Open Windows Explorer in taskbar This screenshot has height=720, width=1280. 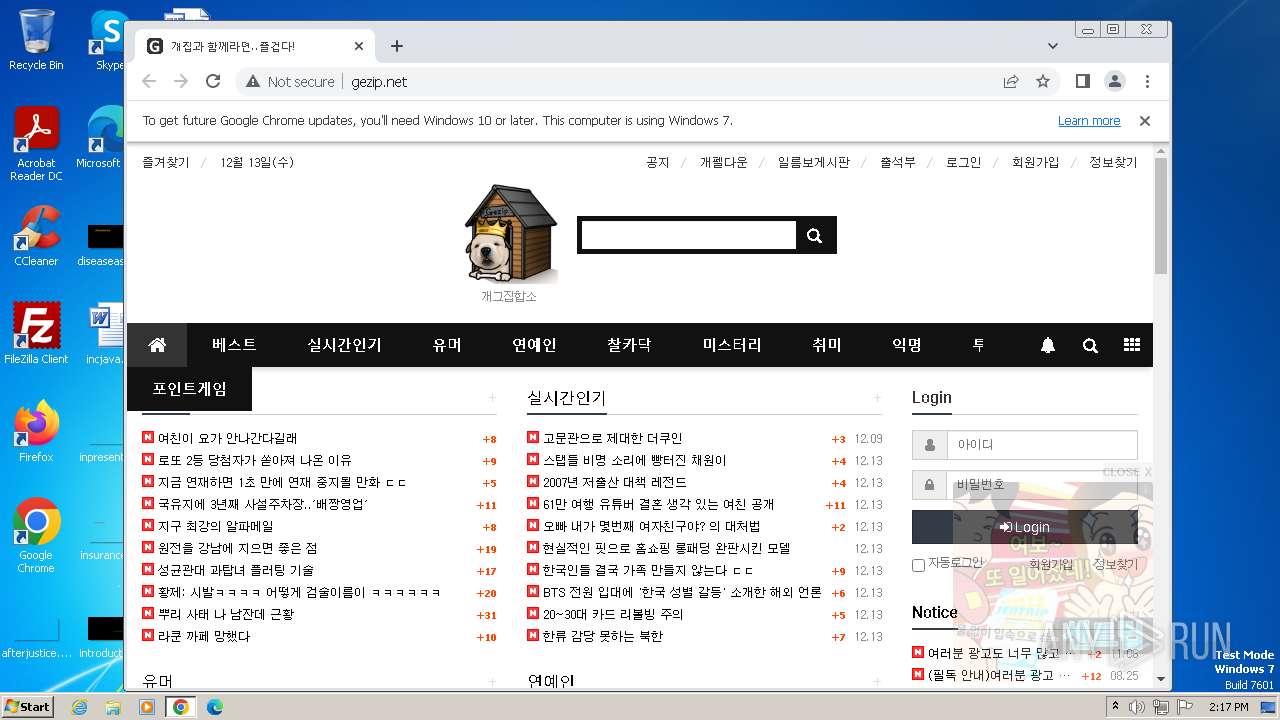click(x=113, y=707)
